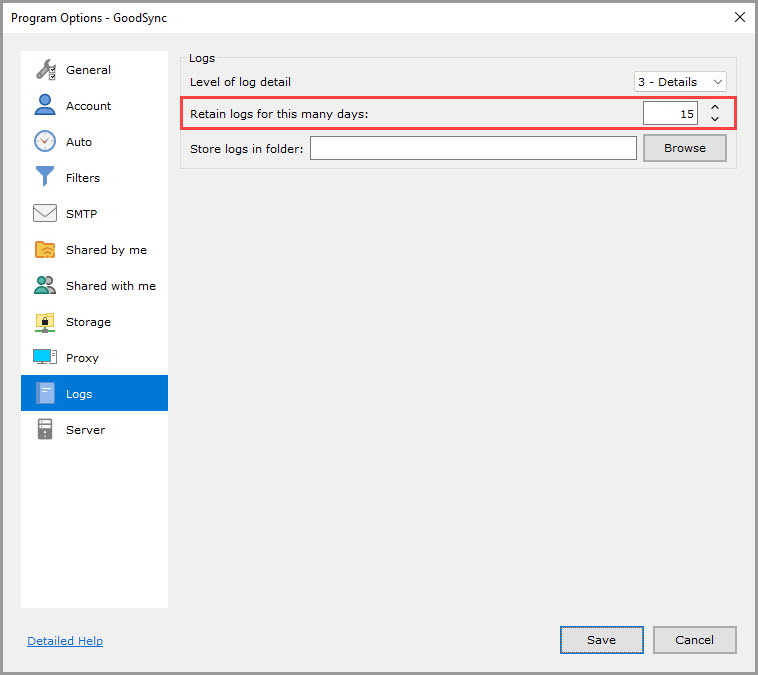Decrease the retain logs days value
Screen dimensions: 758x675
coord(715,119)
